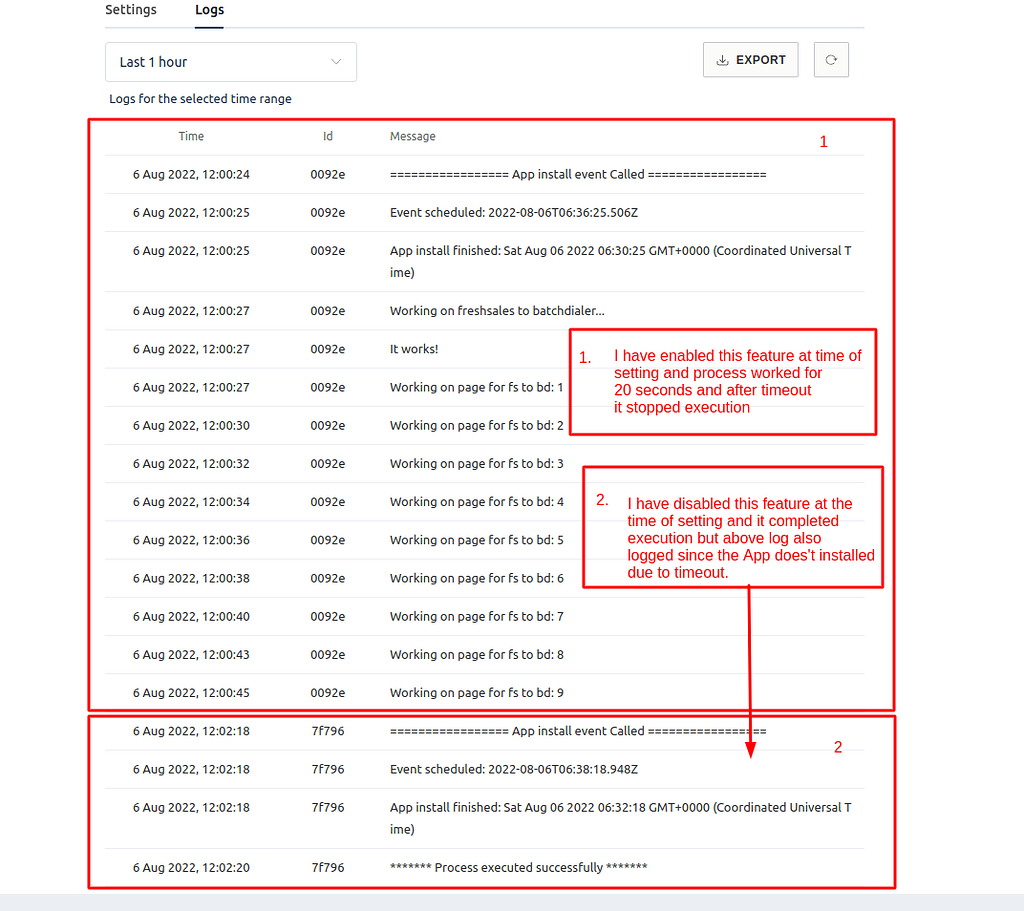Click "Working on page for fs to bd: 5"
Viewport: 1024px width, 911px height.
[476, 540]
